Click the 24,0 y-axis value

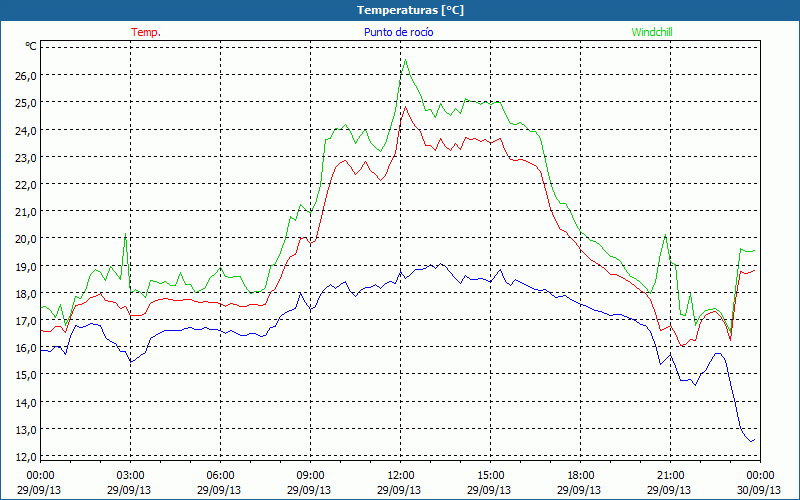(26, 130)
